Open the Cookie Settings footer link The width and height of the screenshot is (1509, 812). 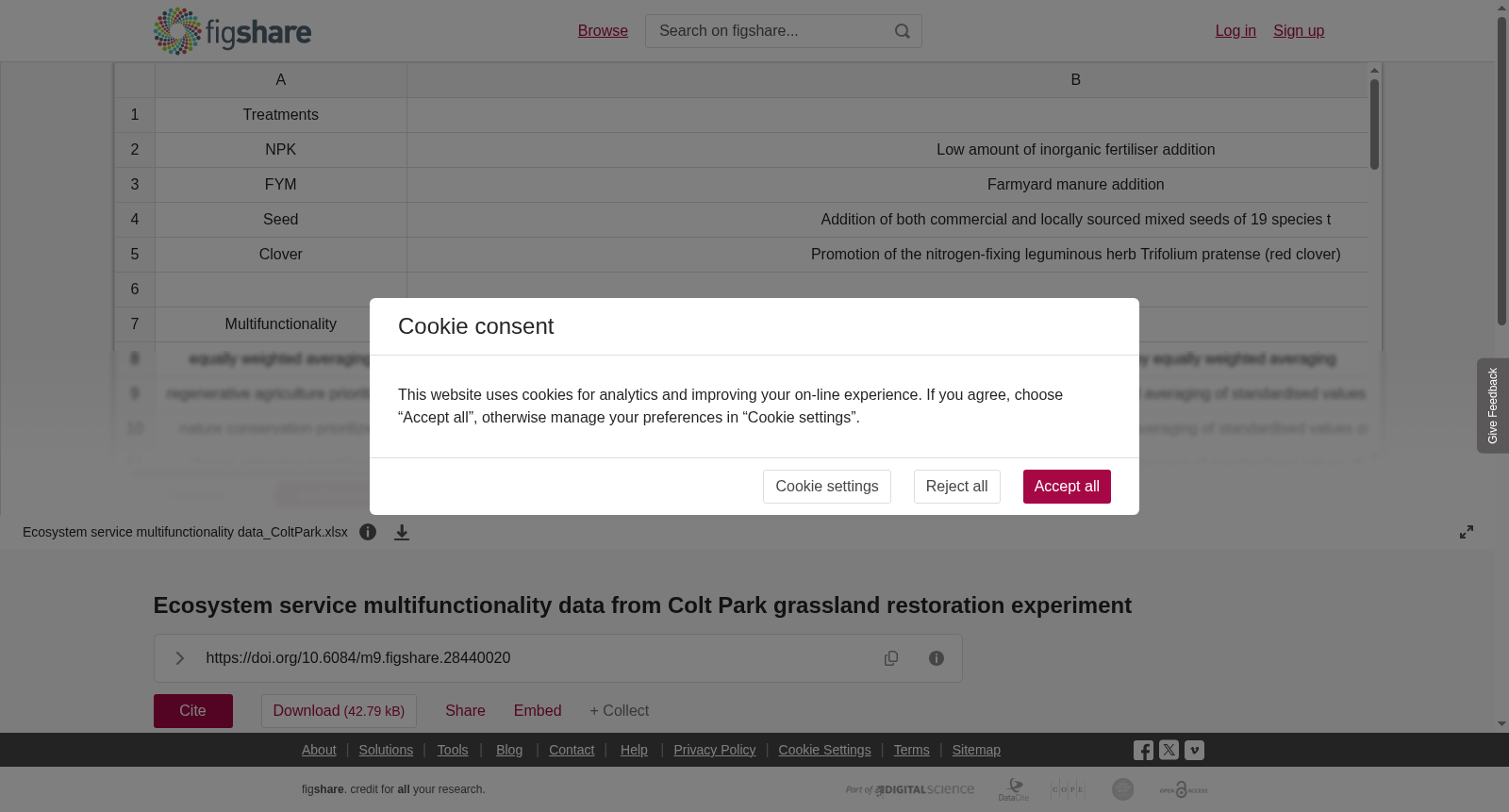[x=824, y=750]
